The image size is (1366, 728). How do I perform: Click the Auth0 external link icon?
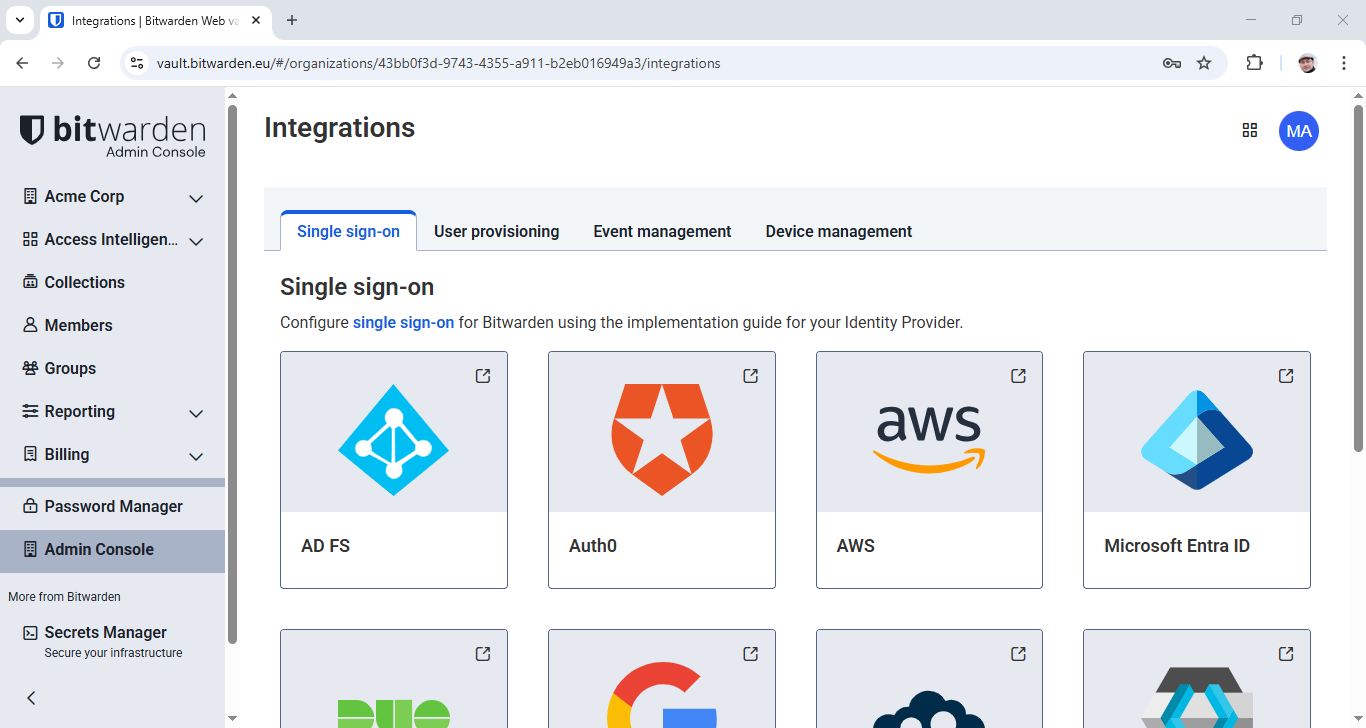pos(751,376)
